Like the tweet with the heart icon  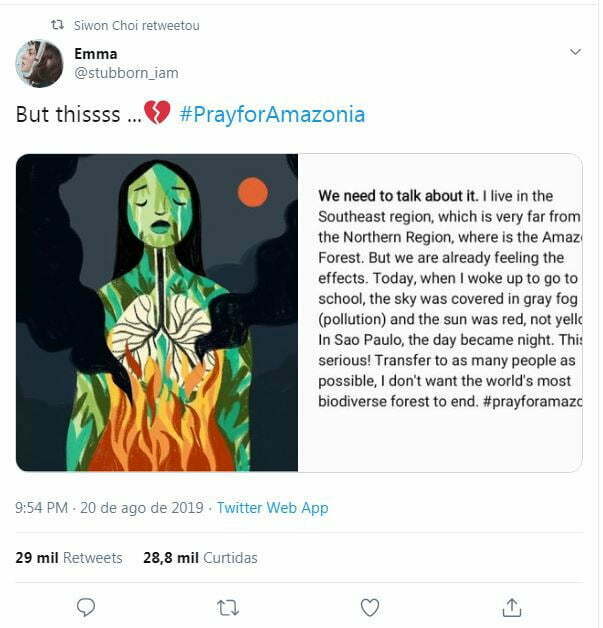coord(370,606)
